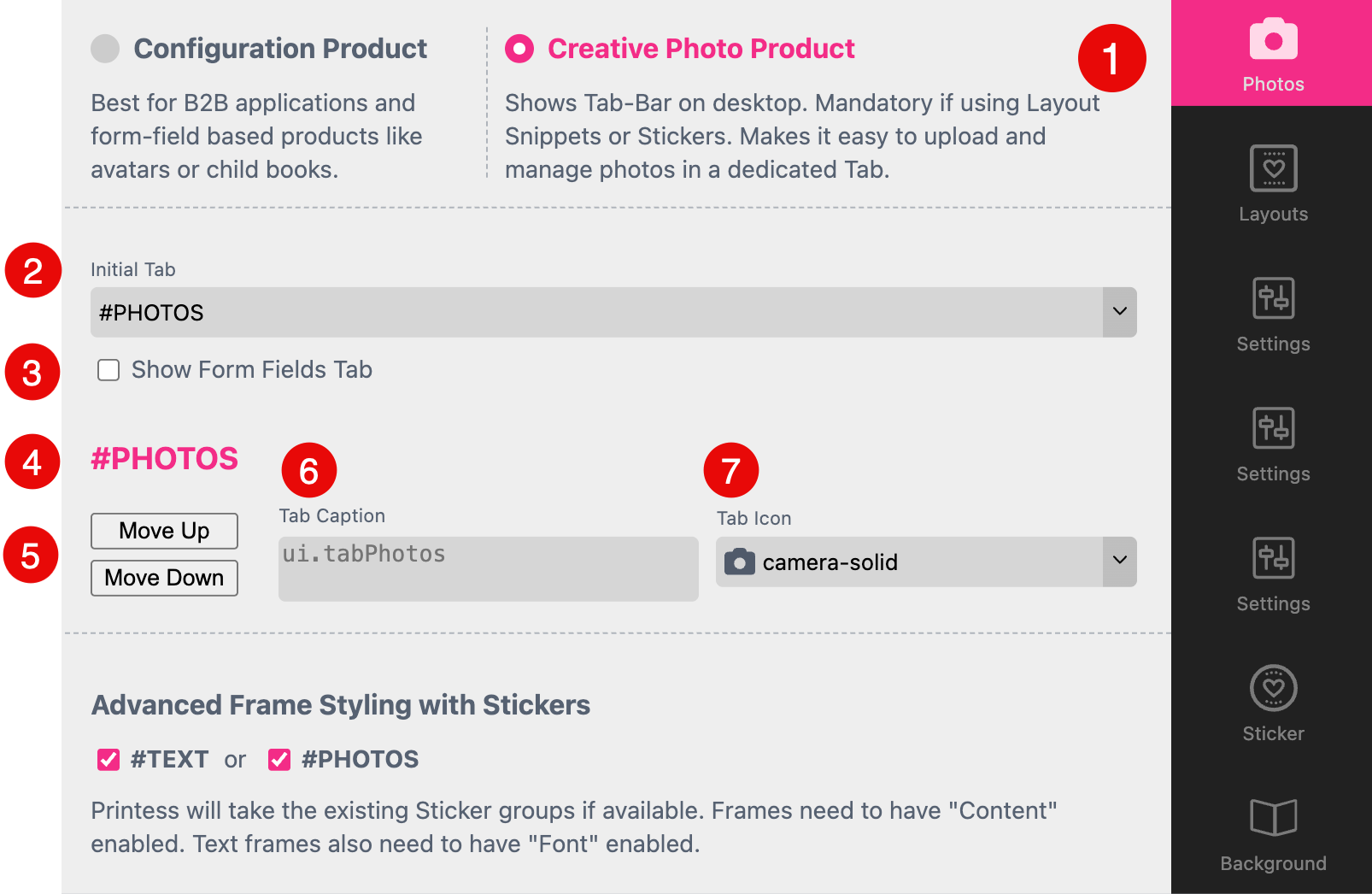The height and width of the screenshot is (894, 1372).
Task: Click the Initial Tab dropdown chevron arrow
Action: [x=1119, y=313]
